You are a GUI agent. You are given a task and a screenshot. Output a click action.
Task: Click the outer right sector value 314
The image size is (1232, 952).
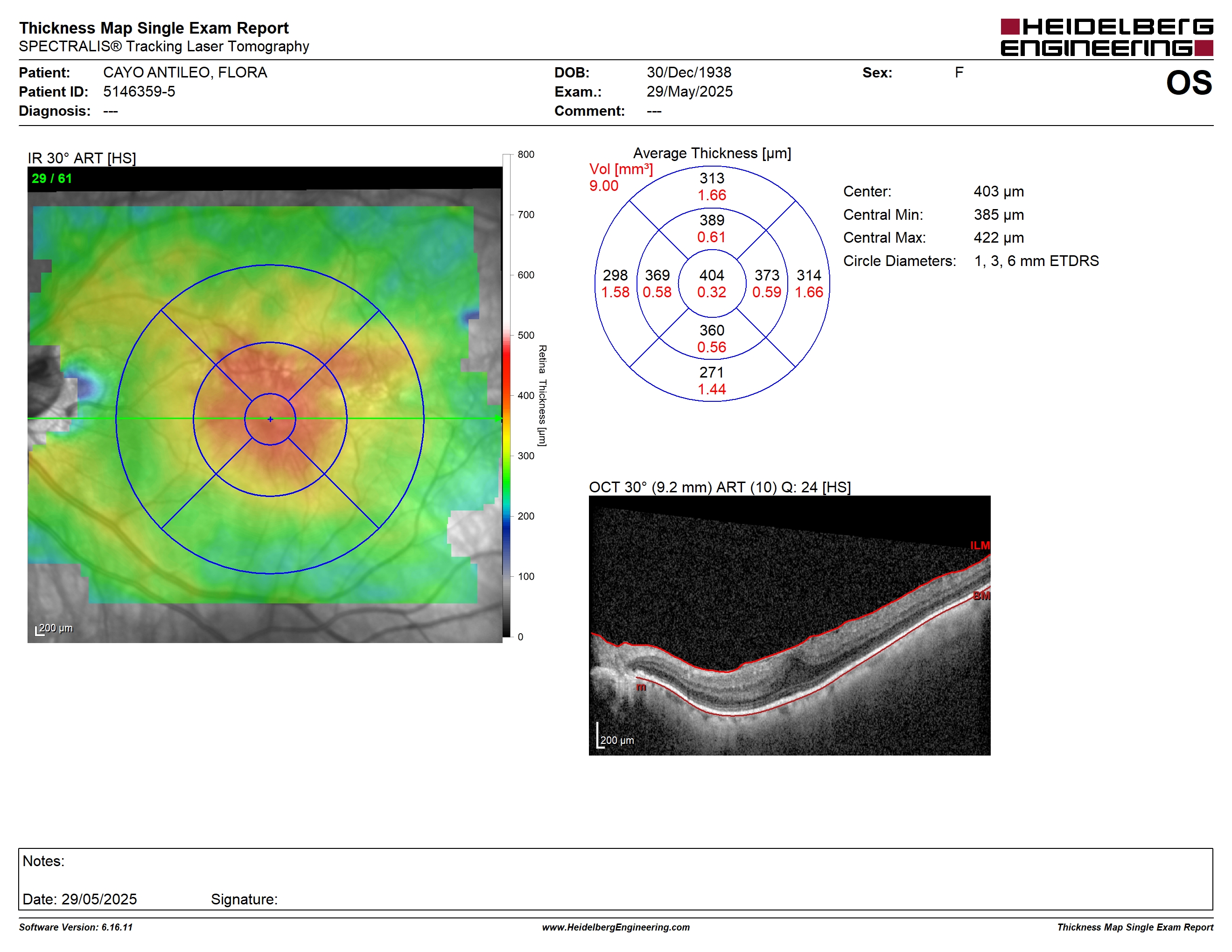pyautogui.click(x=809, y=275)
